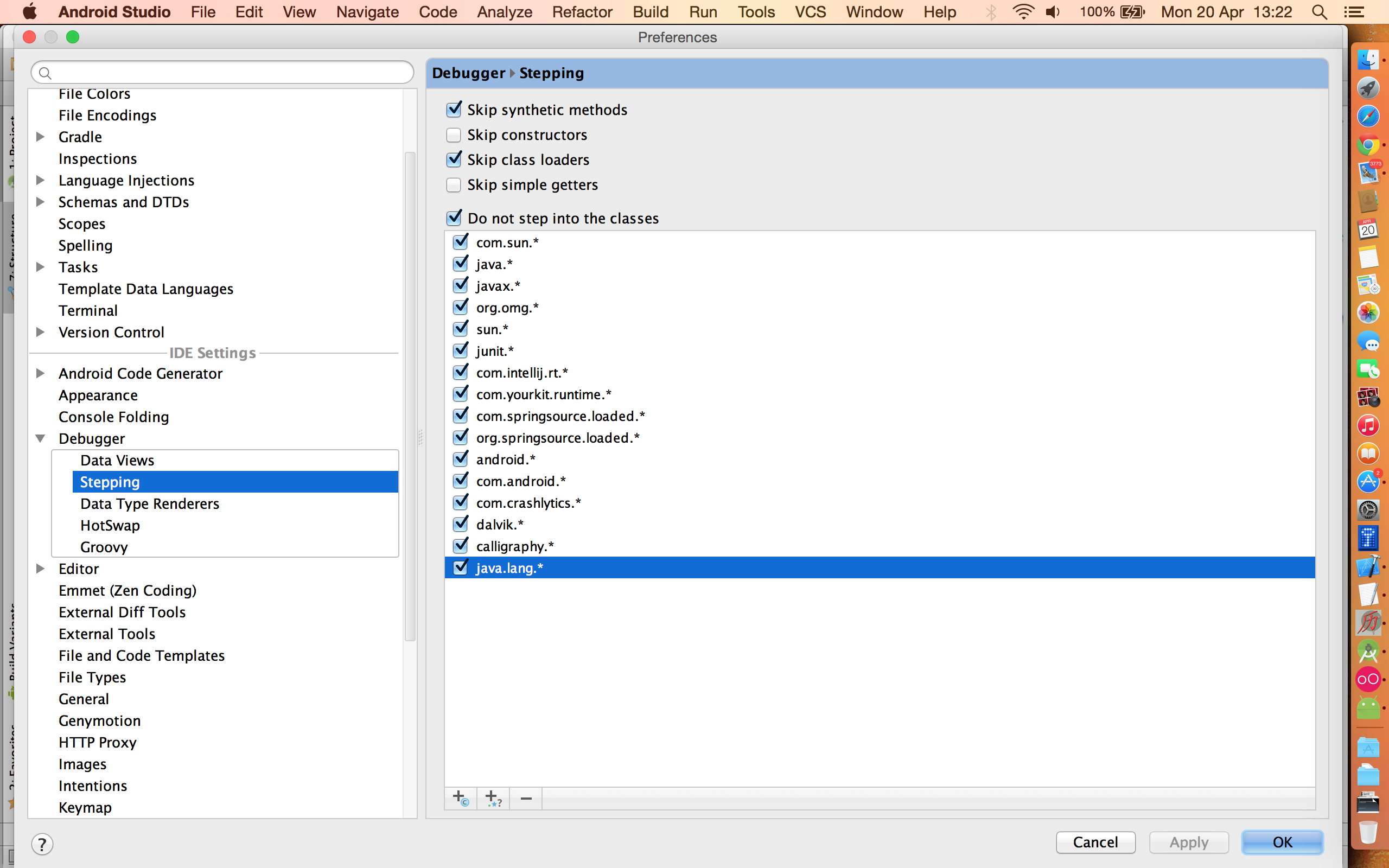The width and height of the screenshot is (1389, 868).
Task: Open iTunes from the Dock
Action: (1368, 425)
